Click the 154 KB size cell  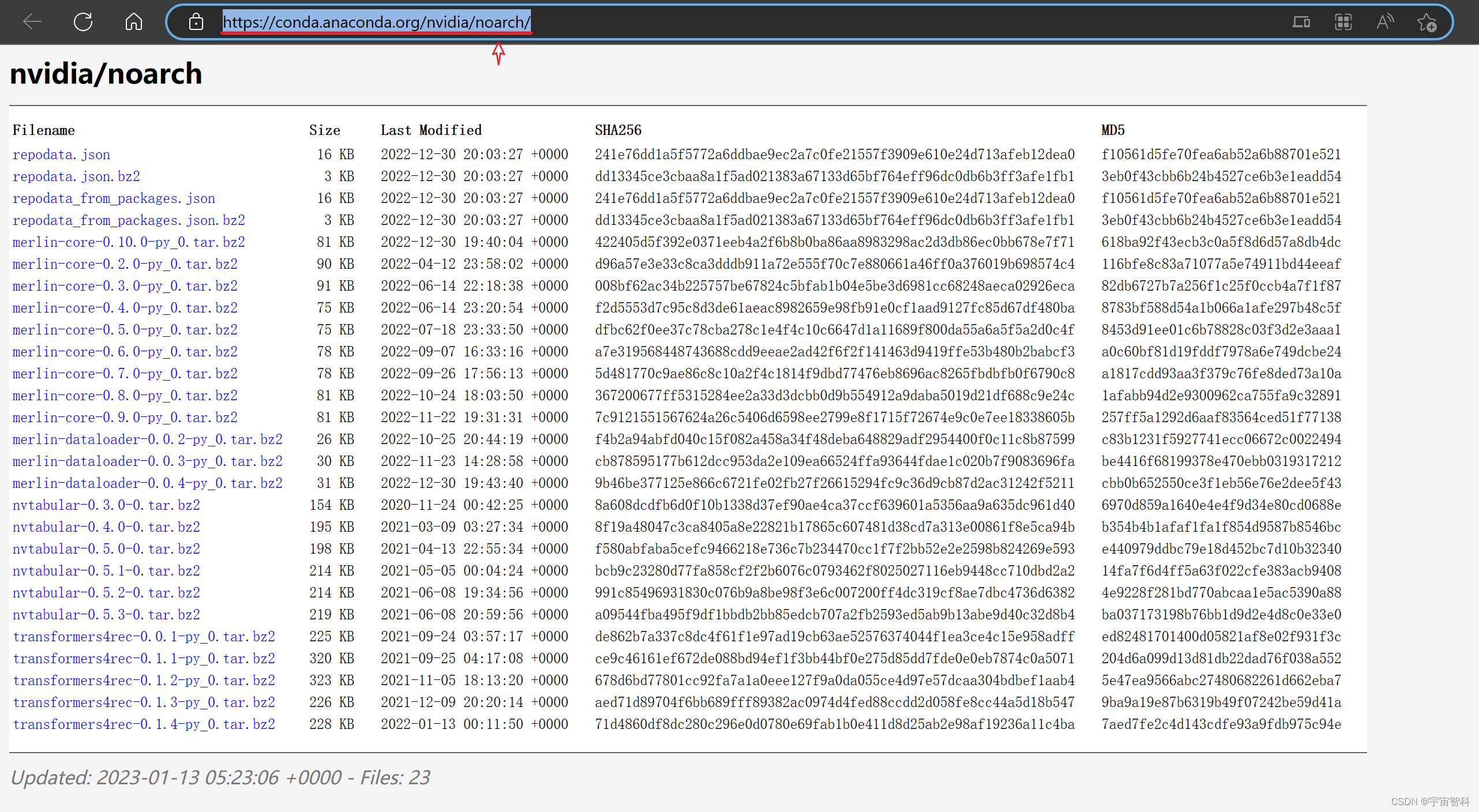click(332, 505)
